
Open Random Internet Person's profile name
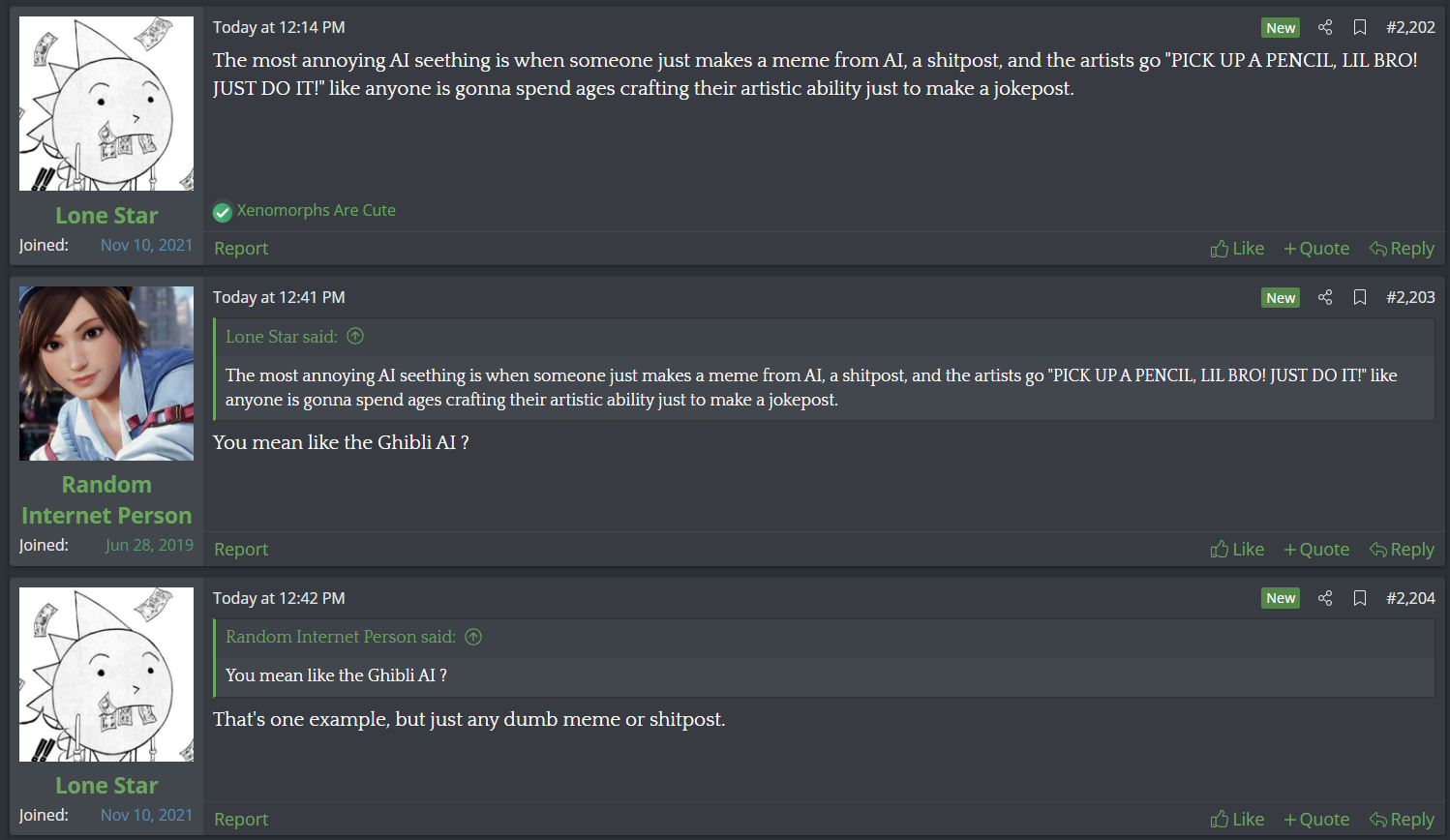tap(106, 499)
